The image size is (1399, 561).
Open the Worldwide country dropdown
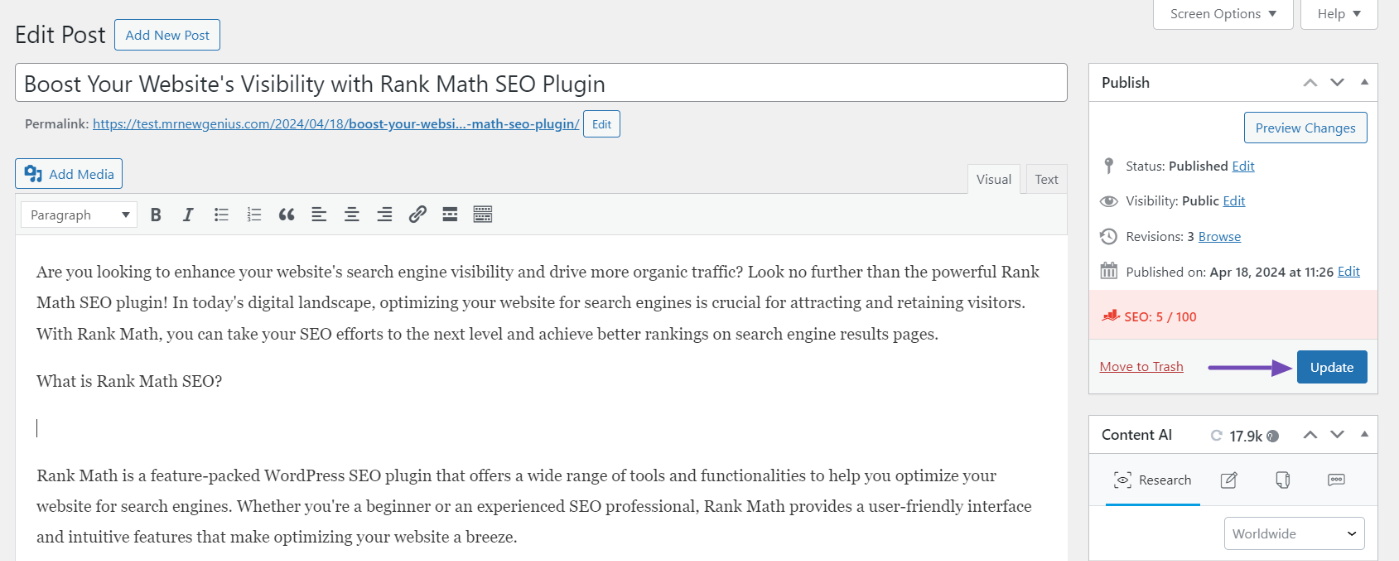[x=1294, y=533]
